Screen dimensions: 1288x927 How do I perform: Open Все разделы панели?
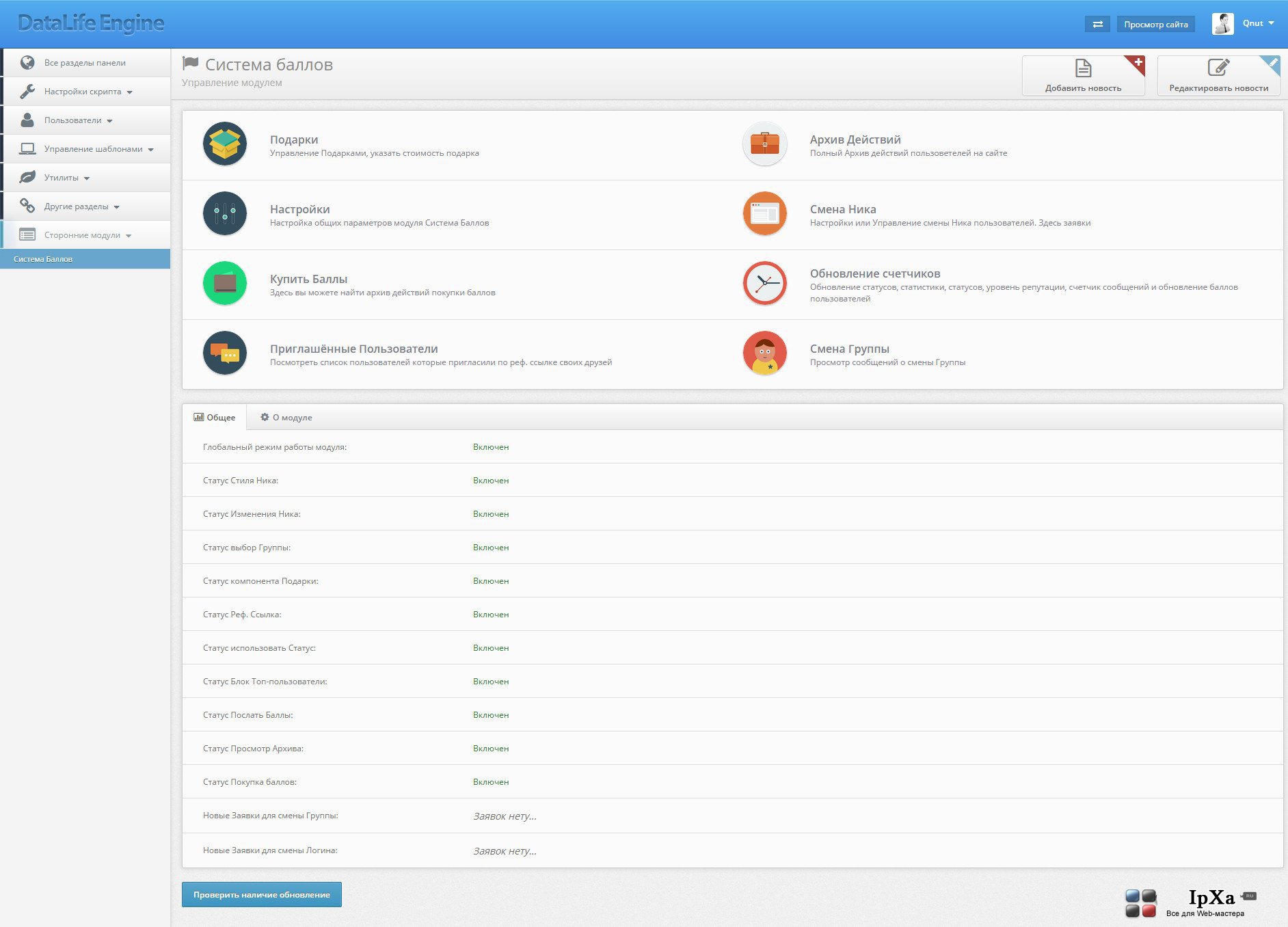(87, 62)
